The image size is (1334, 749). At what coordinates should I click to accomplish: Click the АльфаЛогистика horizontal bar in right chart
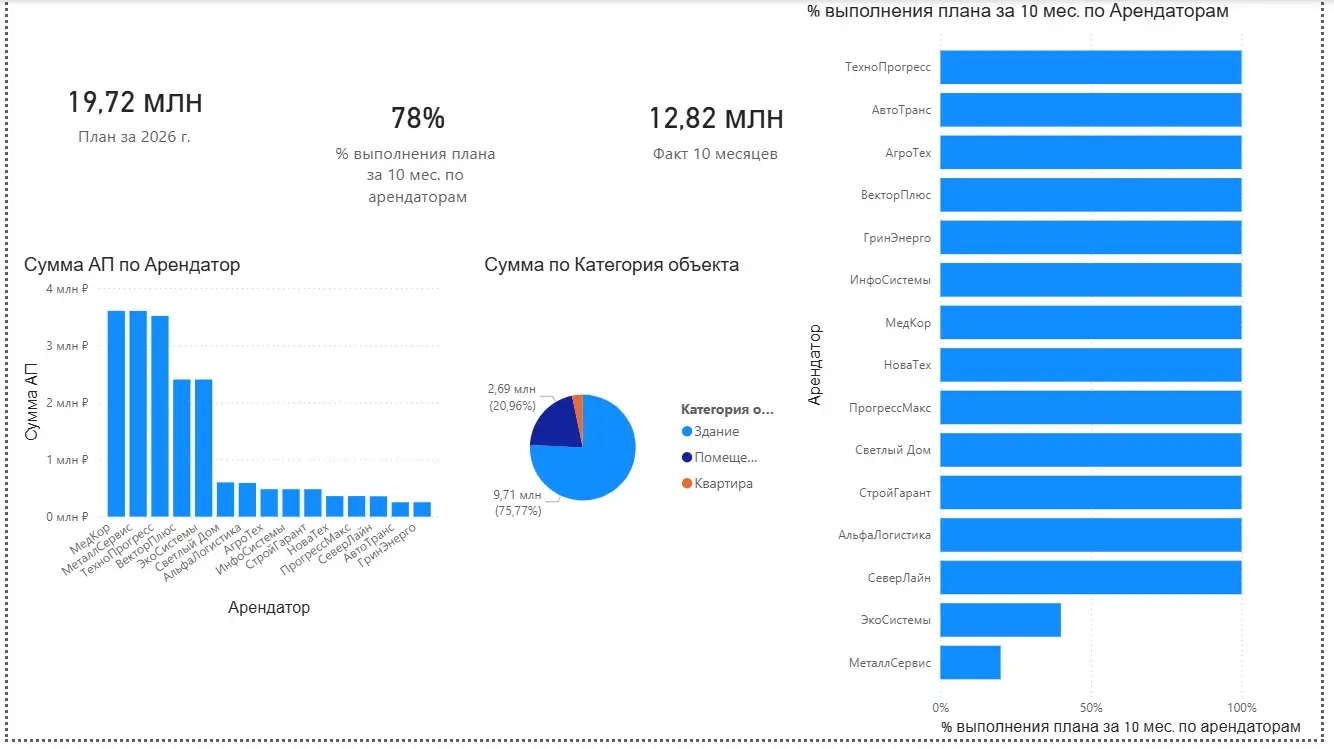pyautogui.click(x=1091, y=535)
